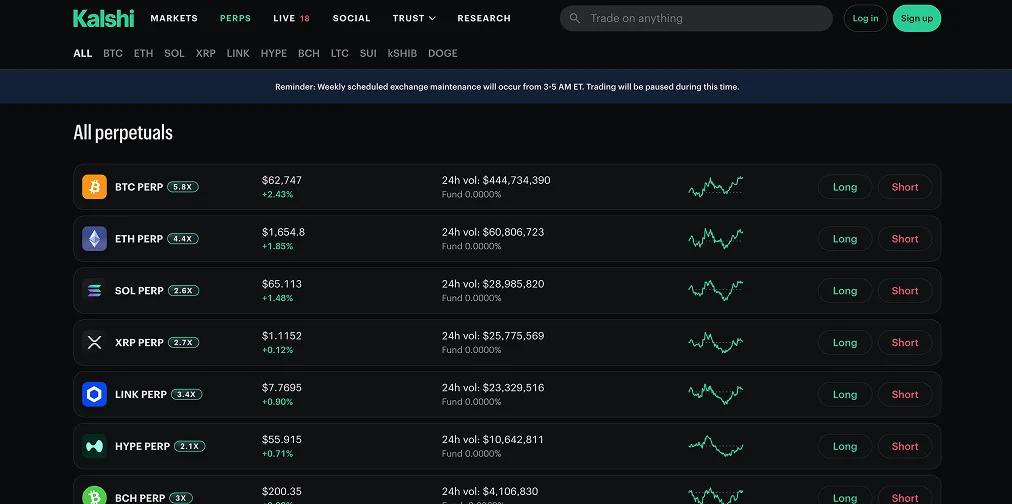Click the Chainlink logo icon

tap(94, 394)
